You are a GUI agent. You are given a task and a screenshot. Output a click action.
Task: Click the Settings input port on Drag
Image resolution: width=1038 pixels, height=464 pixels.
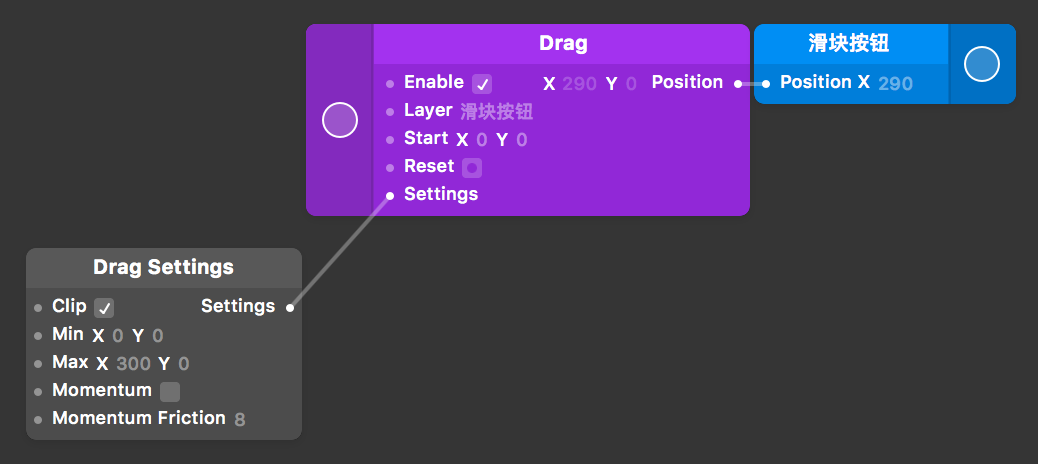(x=390, y=195)
